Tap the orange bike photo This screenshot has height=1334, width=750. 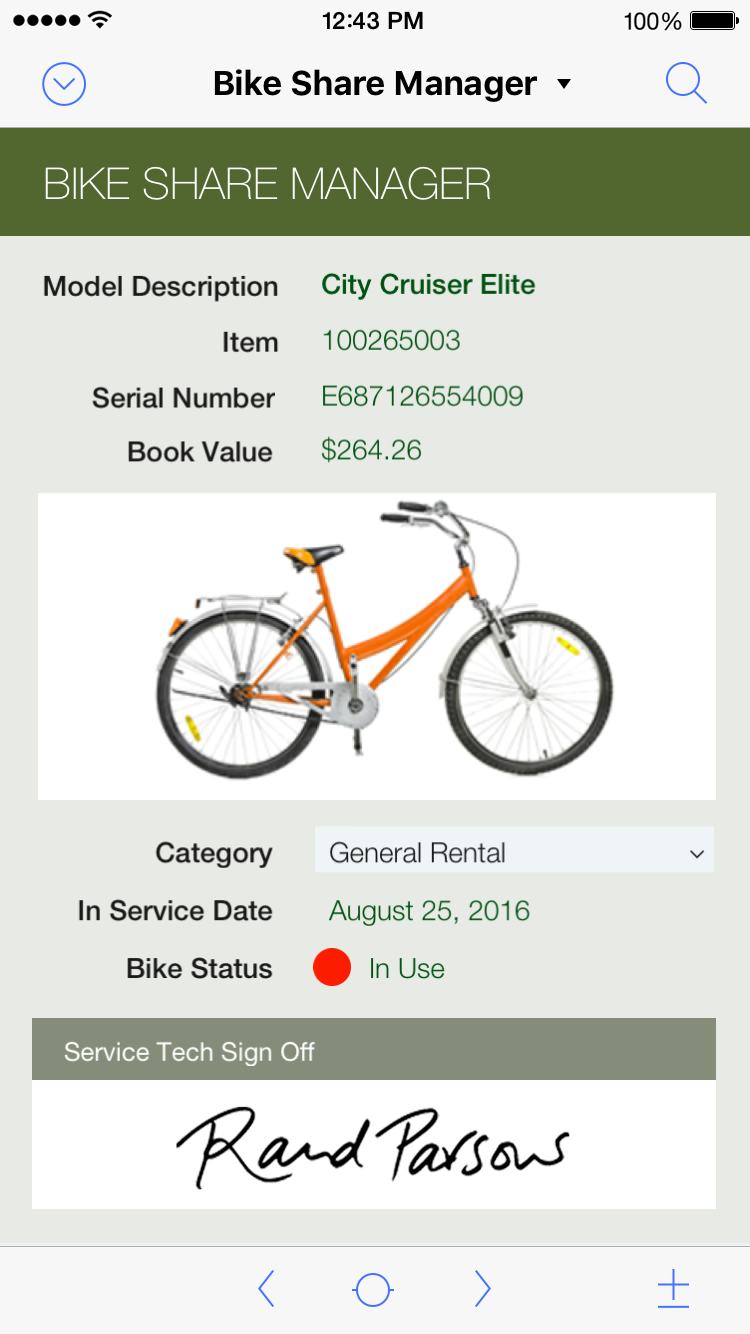(x=377, y=646)
